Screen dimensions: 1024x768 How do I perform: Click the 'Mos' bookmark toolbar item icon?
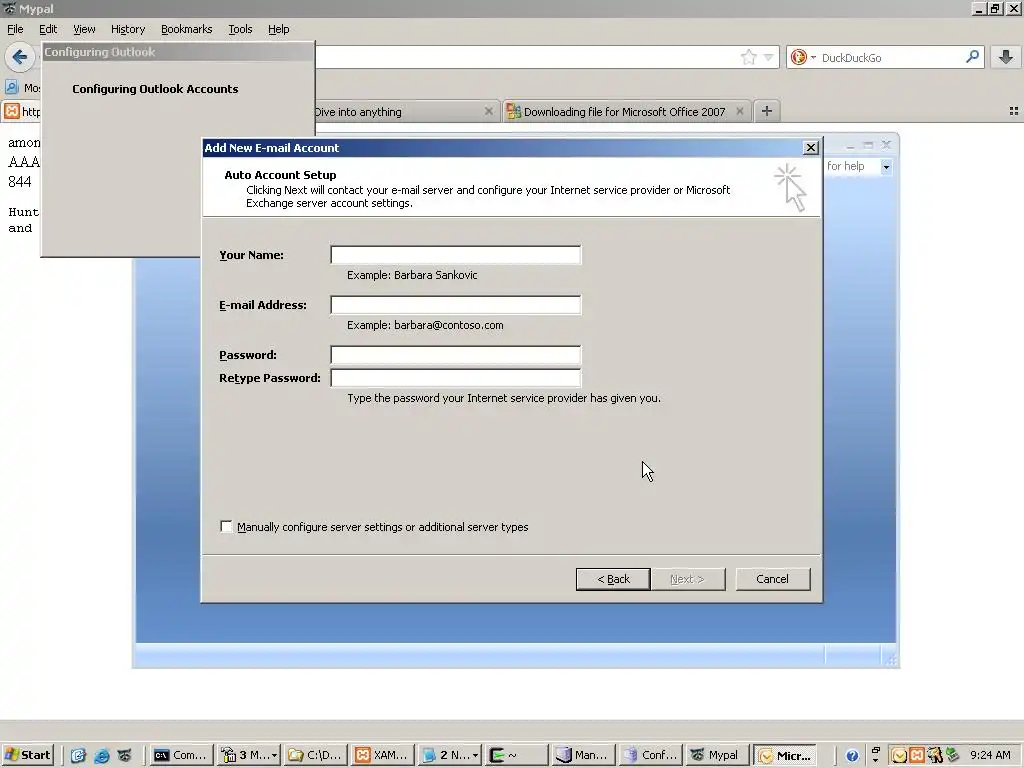(12, 87)
